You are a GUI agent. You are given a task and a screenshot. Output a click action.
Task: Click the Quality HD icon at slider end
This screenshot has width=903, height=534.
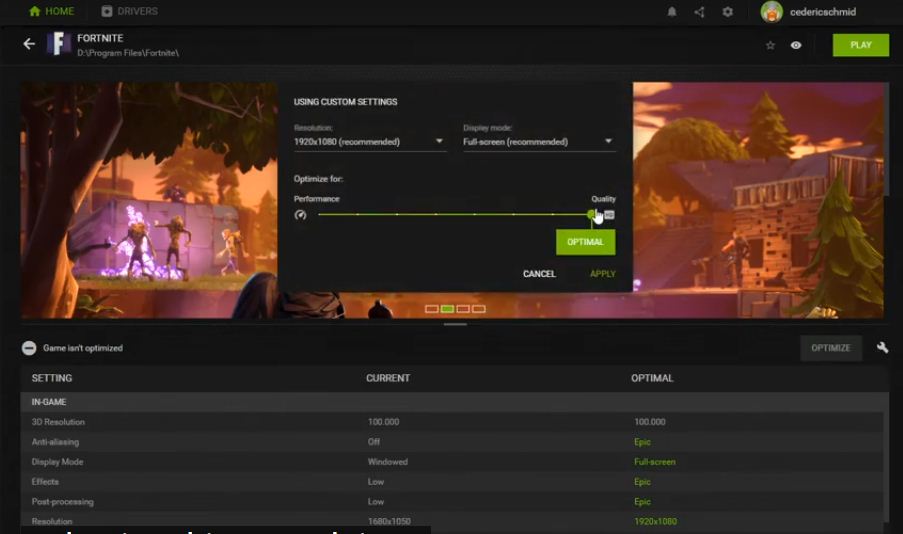[609, 215]
